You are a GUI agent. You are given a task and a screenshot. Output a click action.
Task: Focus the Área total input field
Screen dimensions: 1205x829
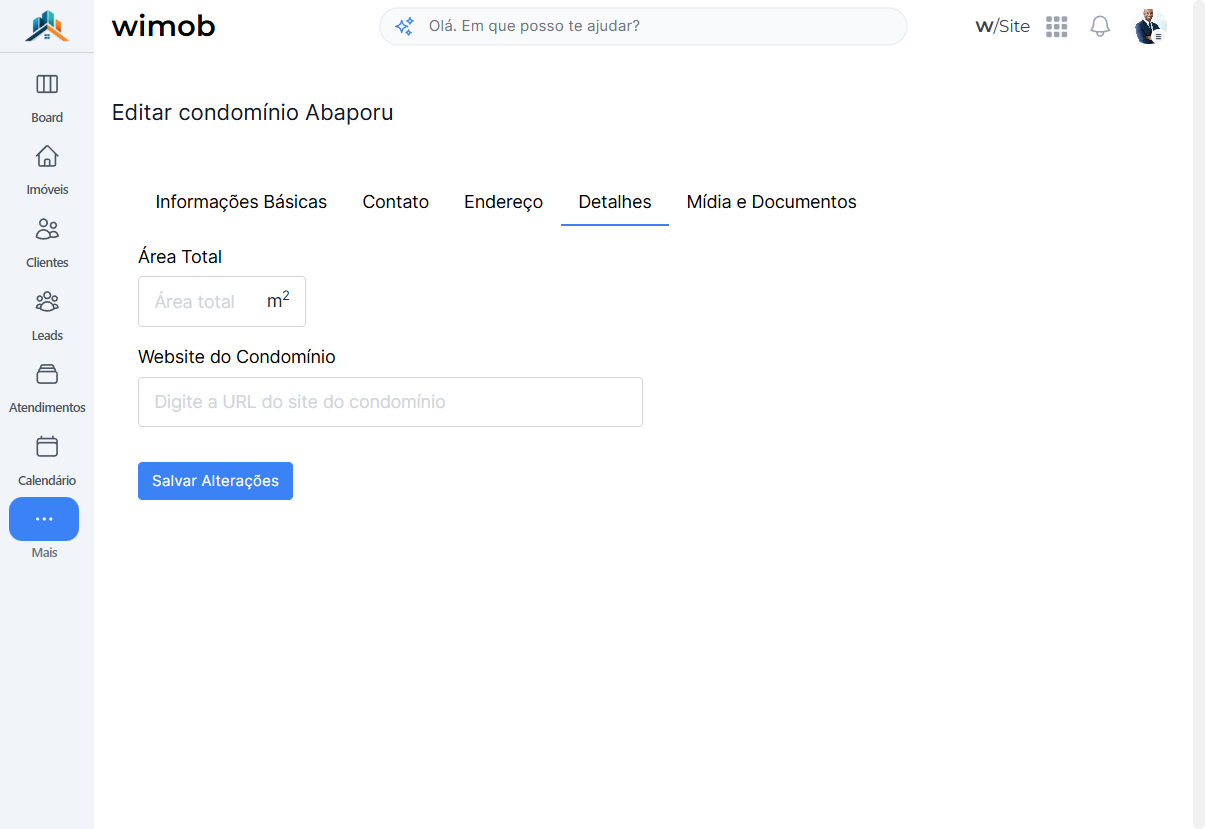pyautogui.click(x=222, y=302)
